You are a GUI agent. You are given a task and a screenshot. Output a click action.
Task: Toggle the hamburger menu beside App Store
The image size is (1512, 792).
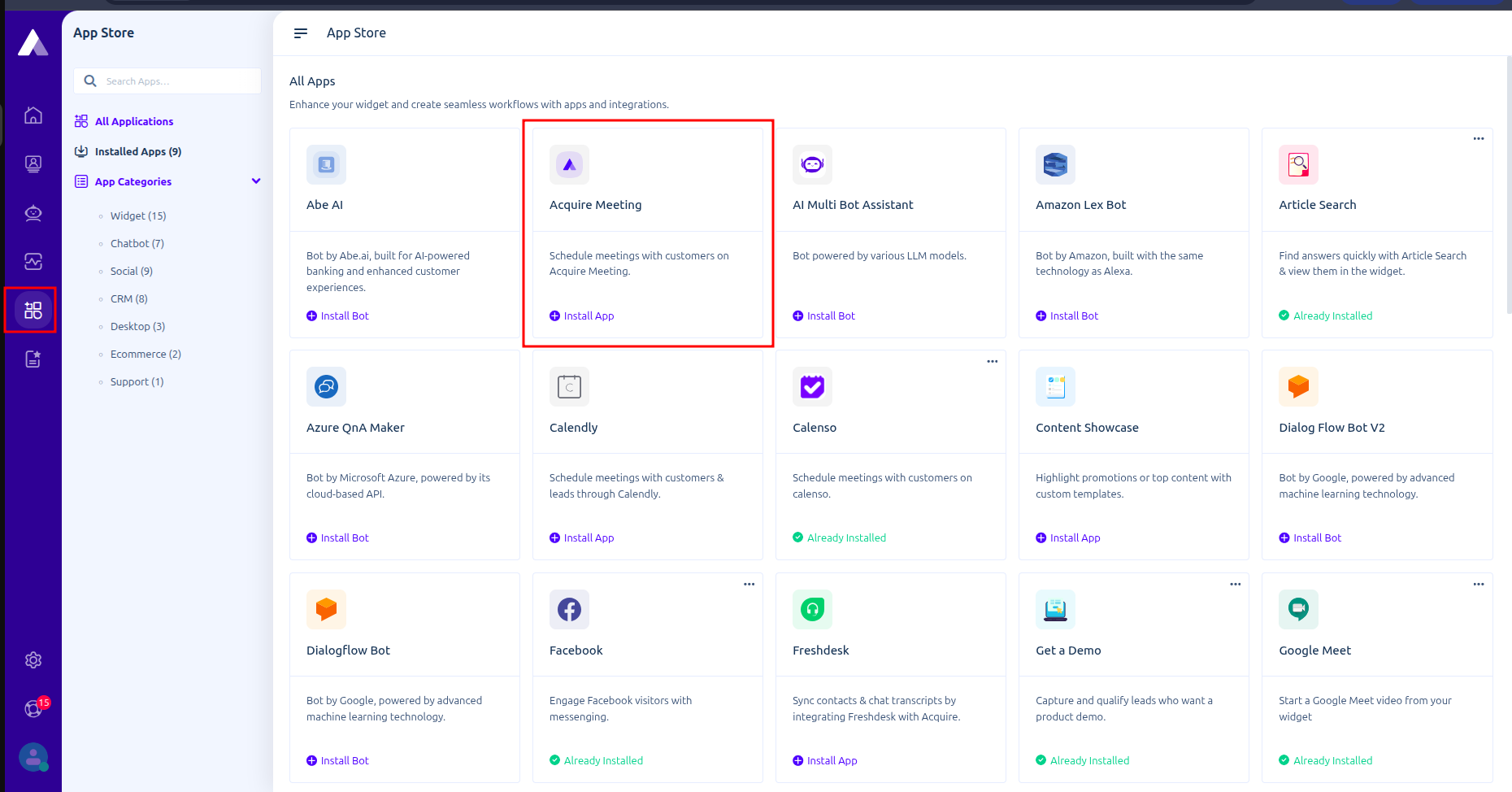301,33
